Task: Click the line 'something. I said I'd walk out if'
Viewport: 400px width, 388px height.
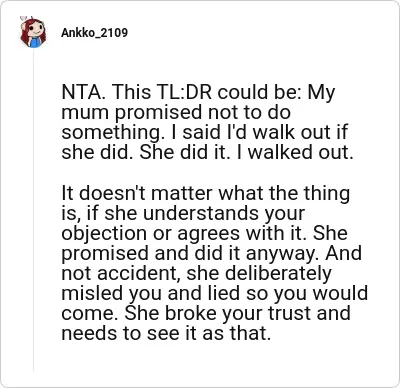Action: 204,132
